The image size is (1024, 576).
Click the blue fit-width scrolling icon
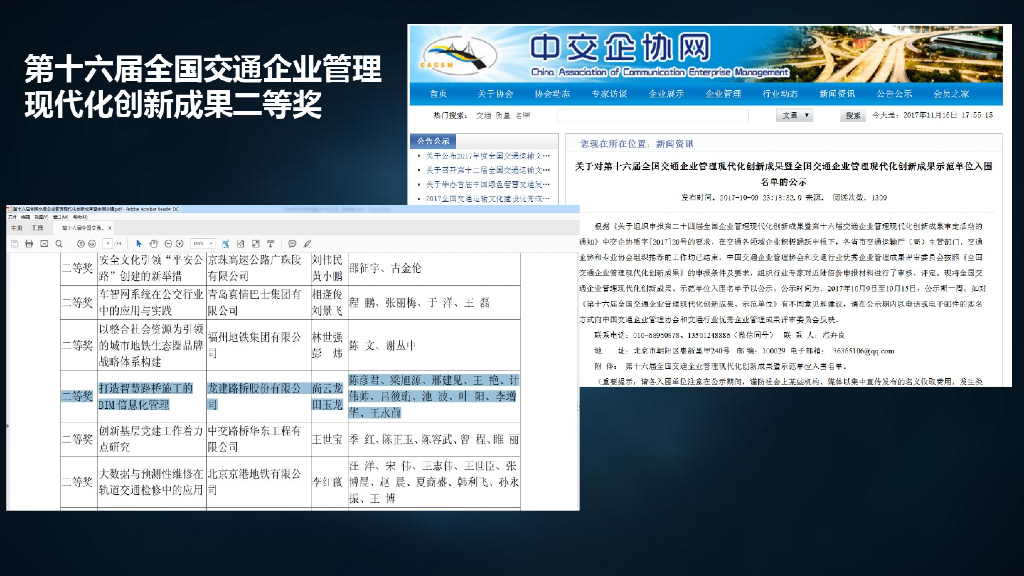coord(225,244)
